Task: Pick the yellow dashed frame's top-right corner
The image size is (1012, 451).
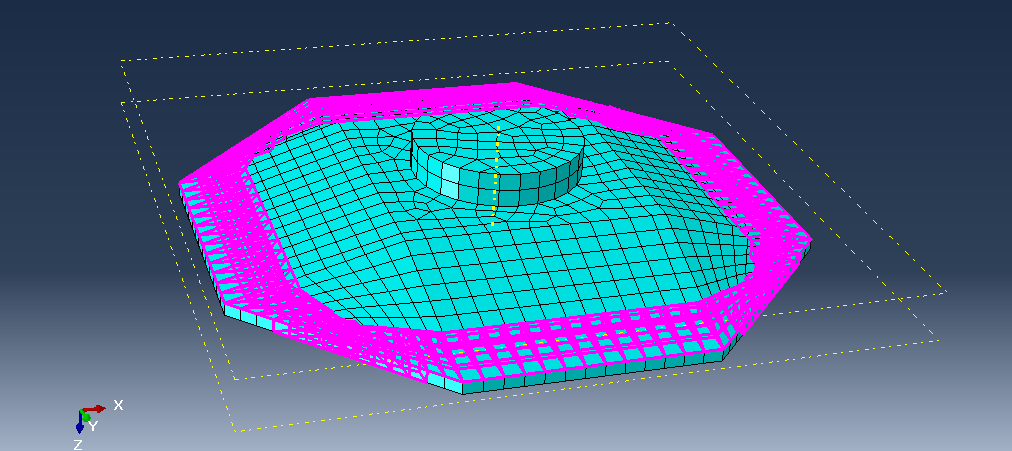Action: pos(670,23)
